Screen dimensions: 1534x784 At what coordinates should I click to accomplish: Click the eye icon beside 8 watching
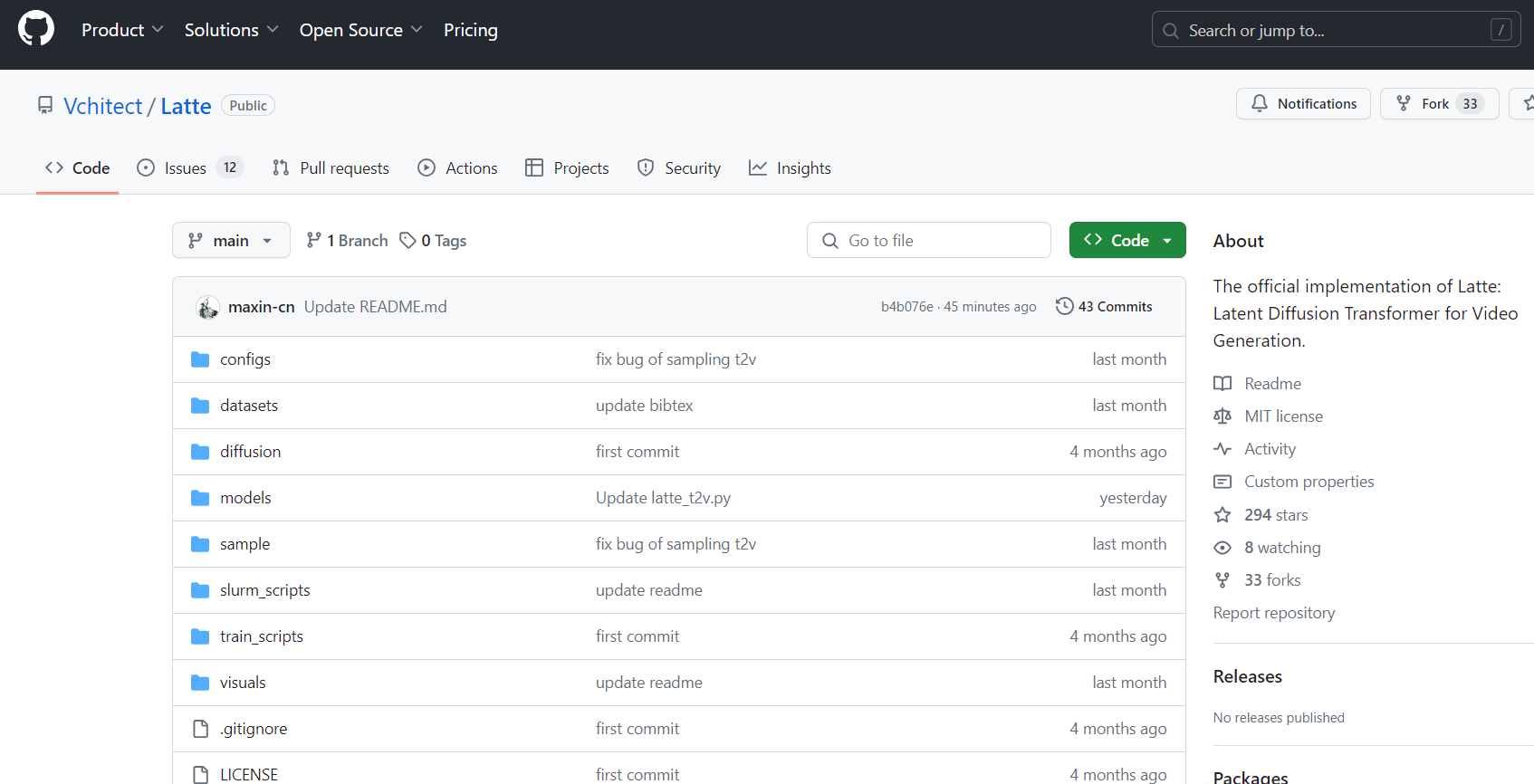[x=1222, y=547]
